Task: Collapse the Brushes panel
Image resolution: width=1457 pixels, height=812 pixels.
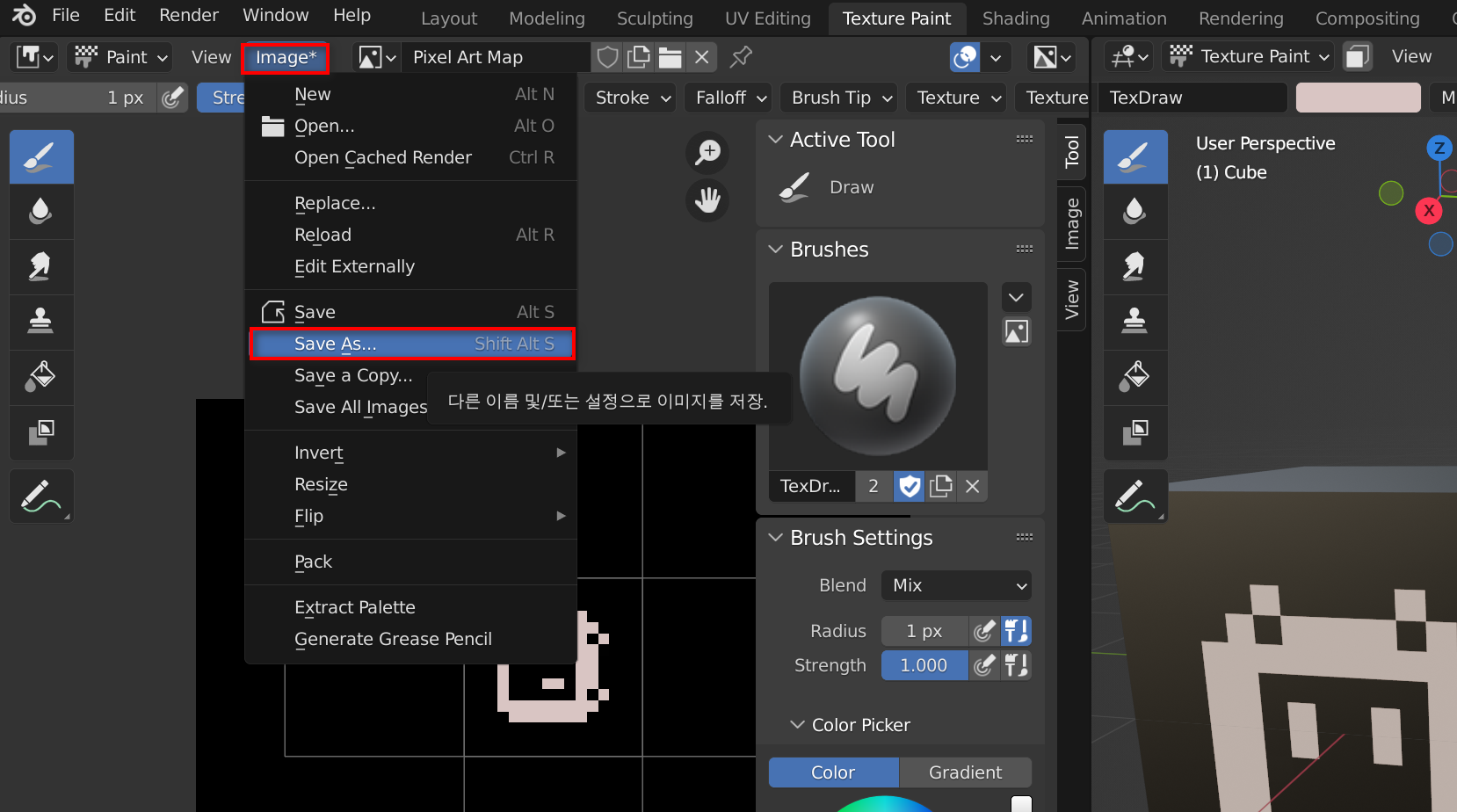Action: point(775,250)
